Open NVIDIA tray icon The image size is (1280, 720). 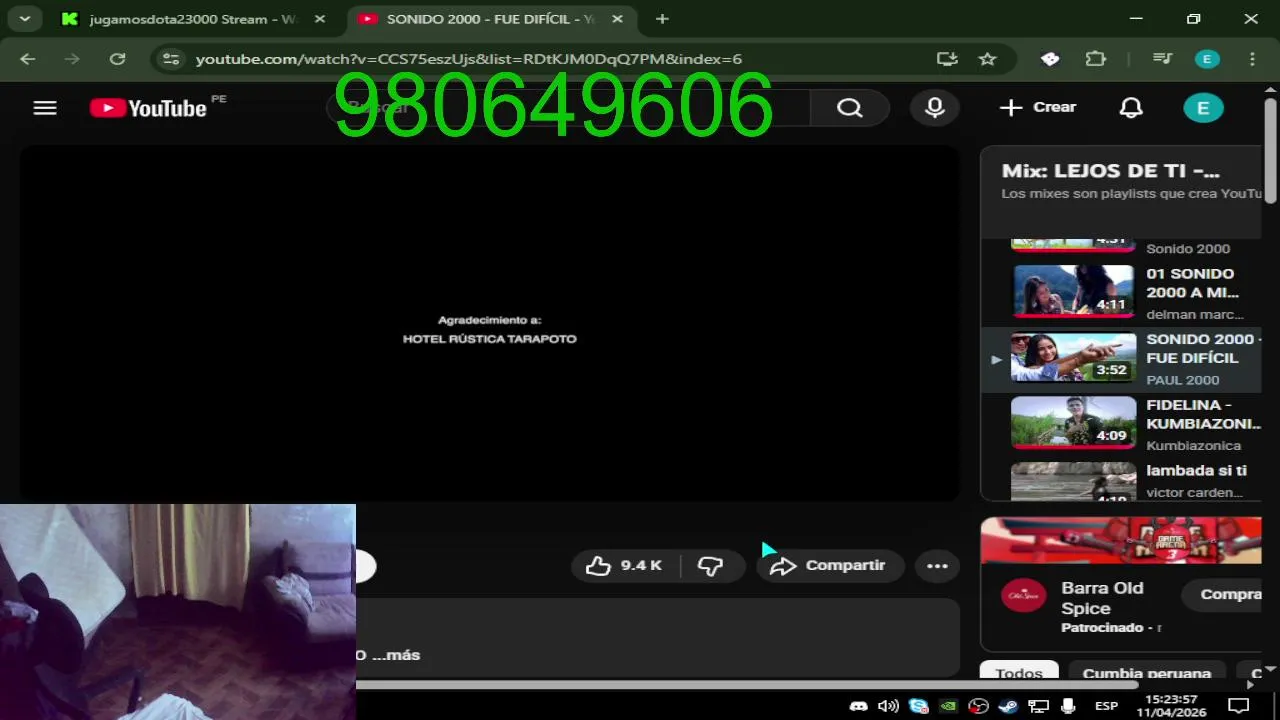click(948, 706)
